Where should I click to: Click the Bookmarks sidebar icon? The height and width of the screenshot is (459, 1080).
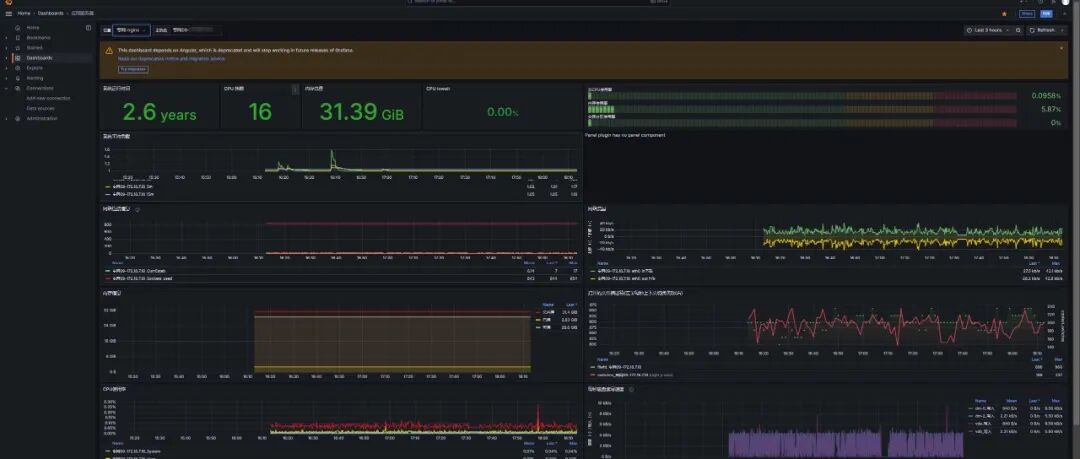coord(18,38)
